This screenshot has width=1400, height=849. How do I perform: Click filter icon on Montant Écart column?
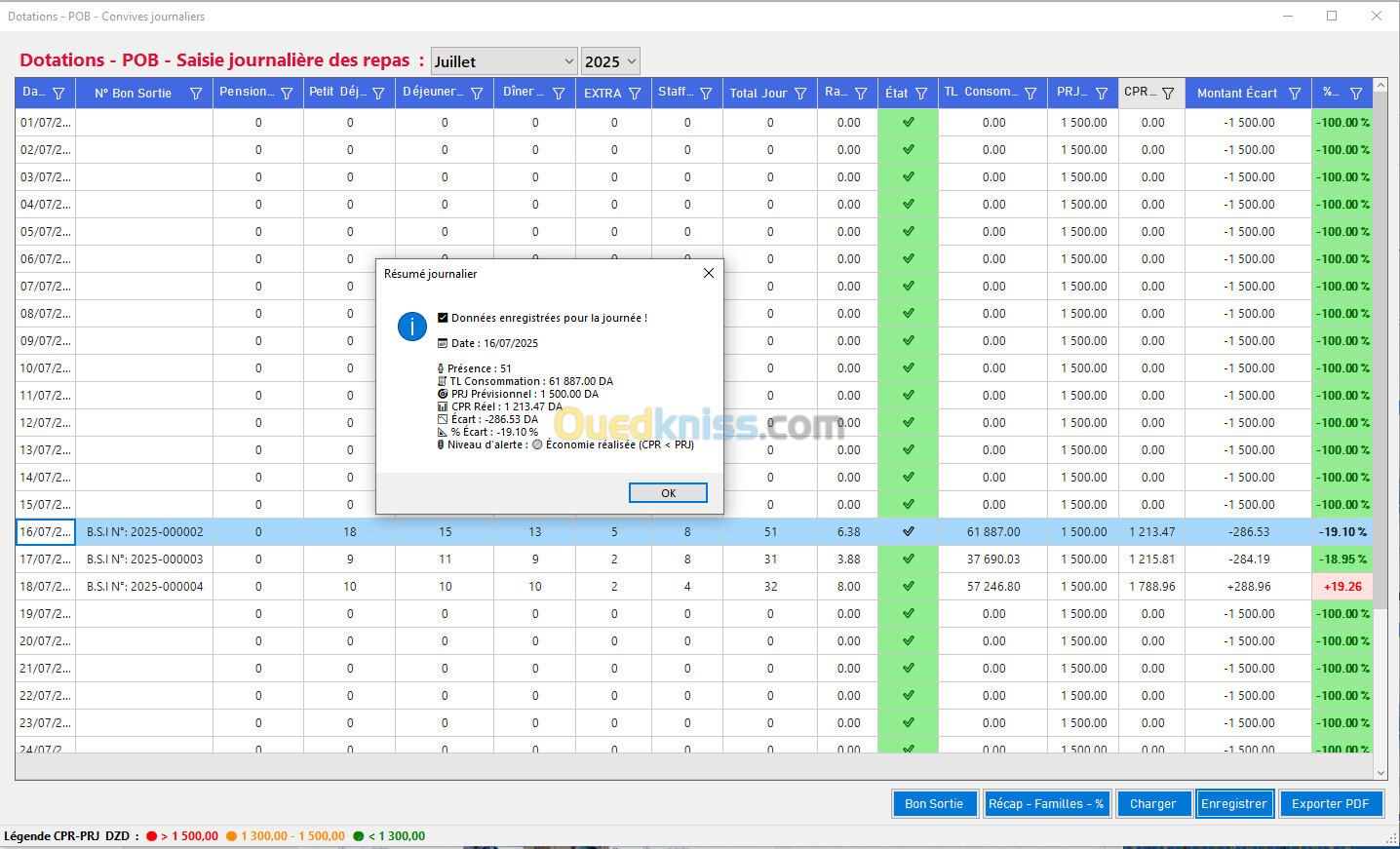(x=1295, y=94)
